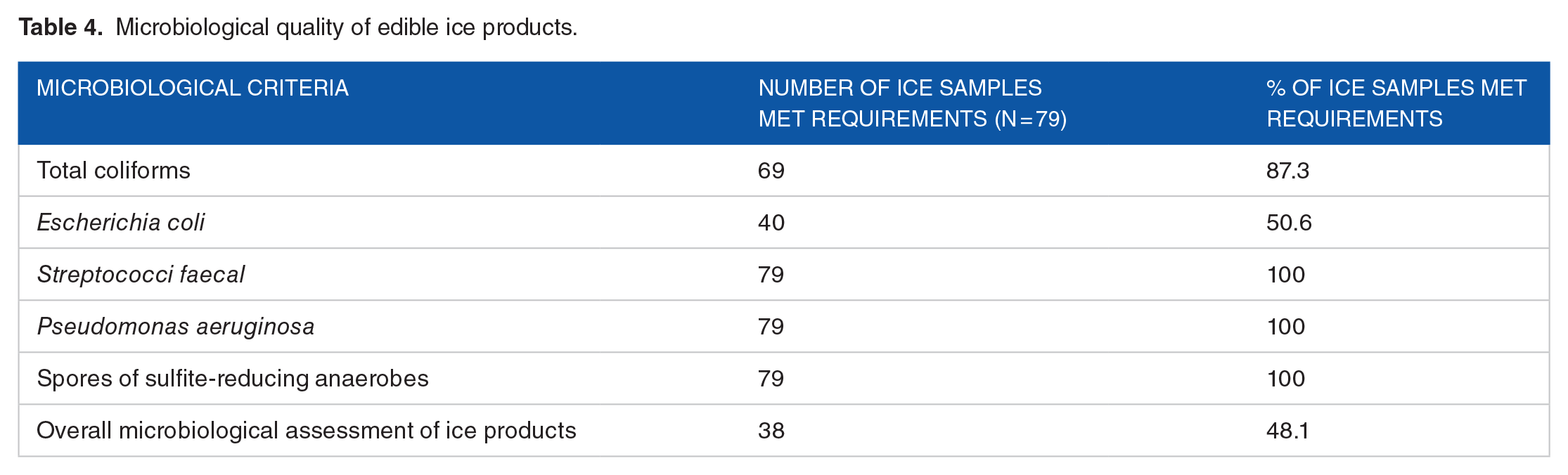Image resolution: width=1568 pixels, height=475 pixels.
Task: Click the 79 count for Streptococci faecal
Action: [771, 275]
